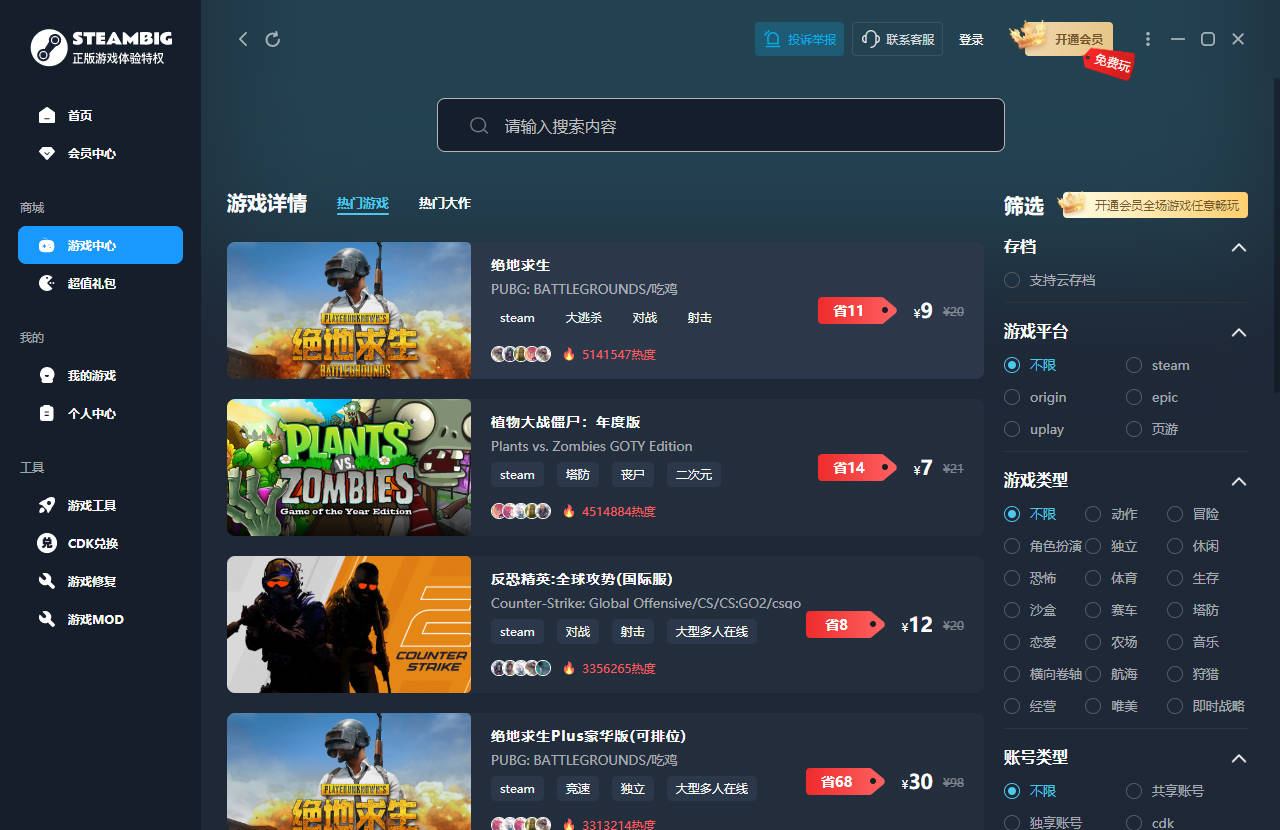Click the diamond icon for 会员中心

(x=47, y=154)
